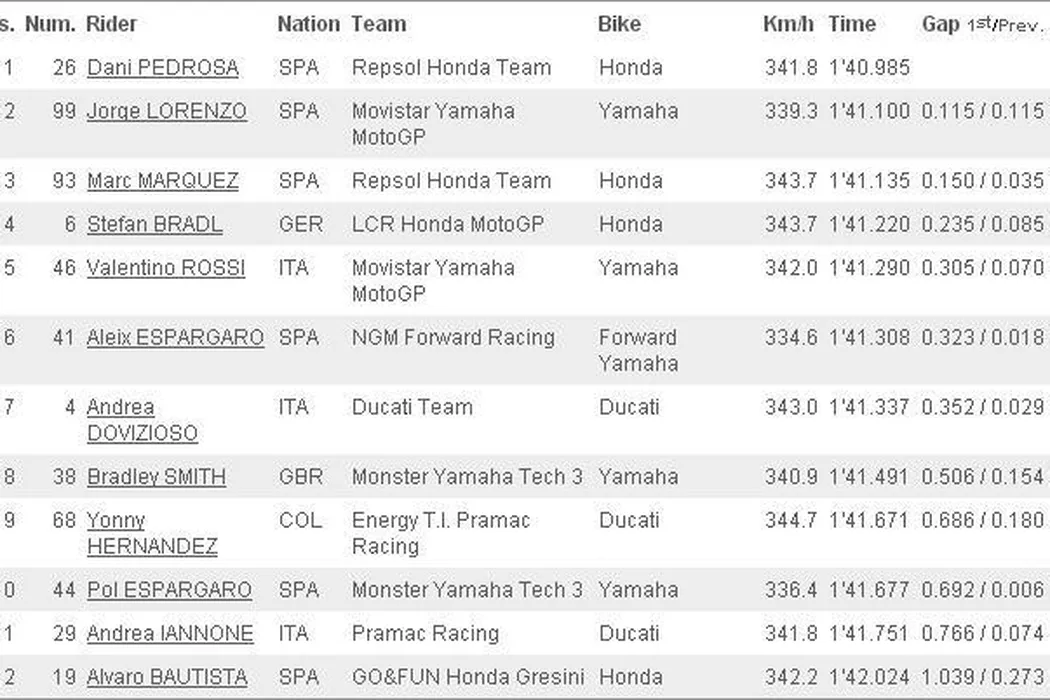Image resolution: width=1050 pixels, height=700 pixels.
Task: Select Alvaro BAUTISTA rider link
Action: 166,677
